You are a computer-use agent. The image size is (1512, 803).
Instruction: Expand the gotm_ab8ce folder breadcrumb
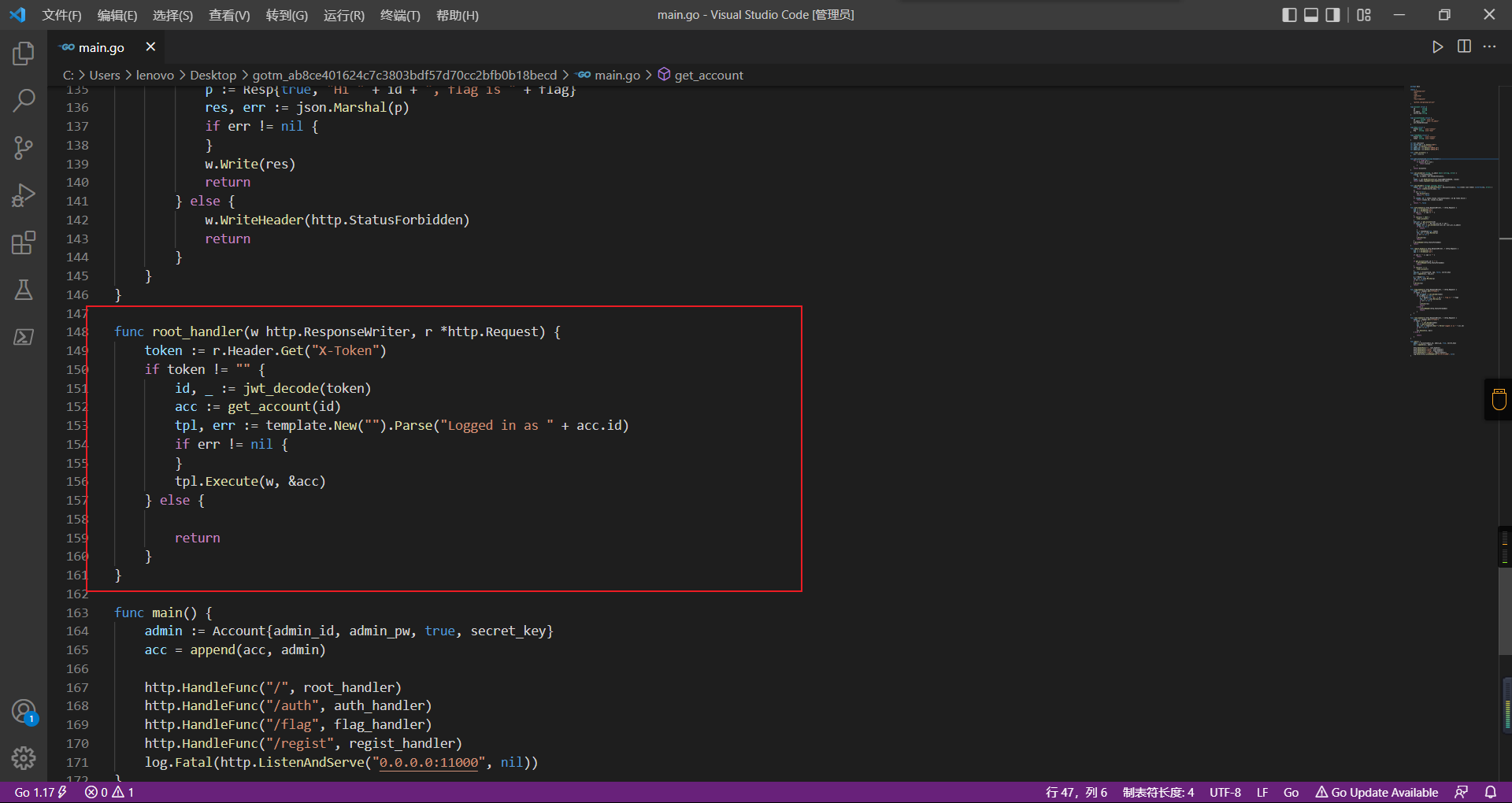[404, 75]
